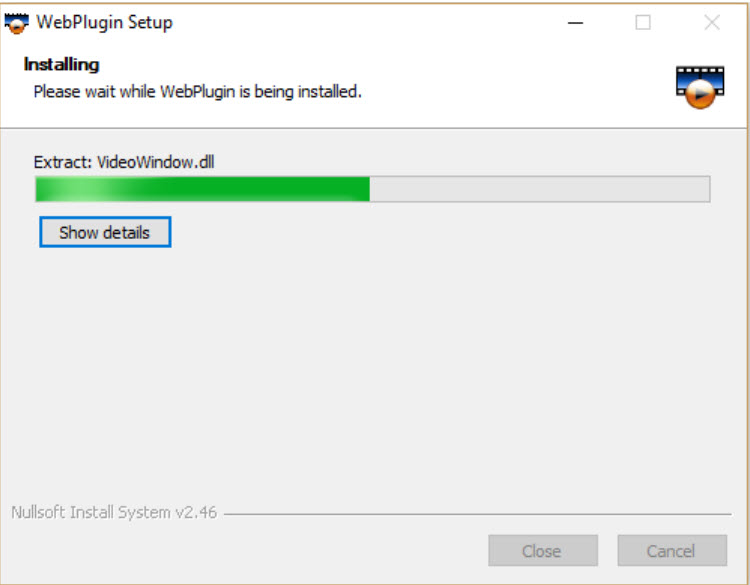
Task: Click blank grey body area under Show details
Action: click(x=373, y=373)
